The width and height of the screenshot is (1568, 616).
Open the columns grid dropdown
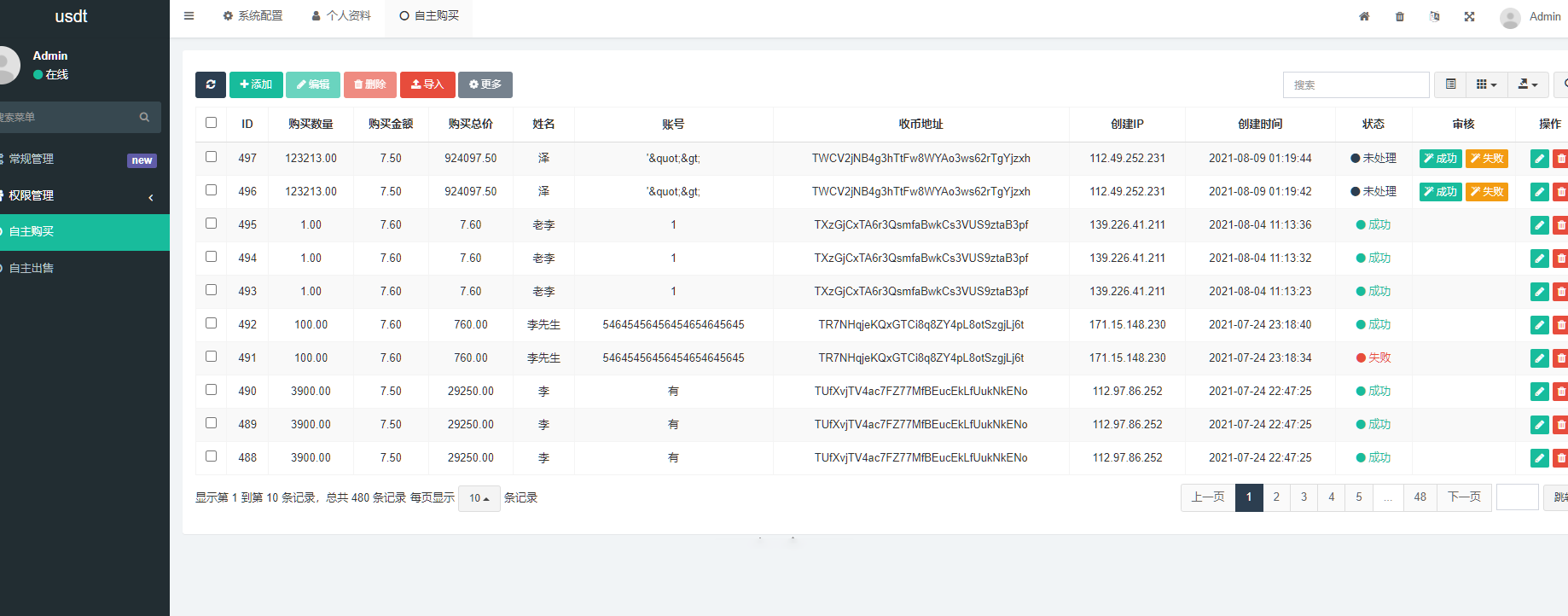click(1486, 84)
